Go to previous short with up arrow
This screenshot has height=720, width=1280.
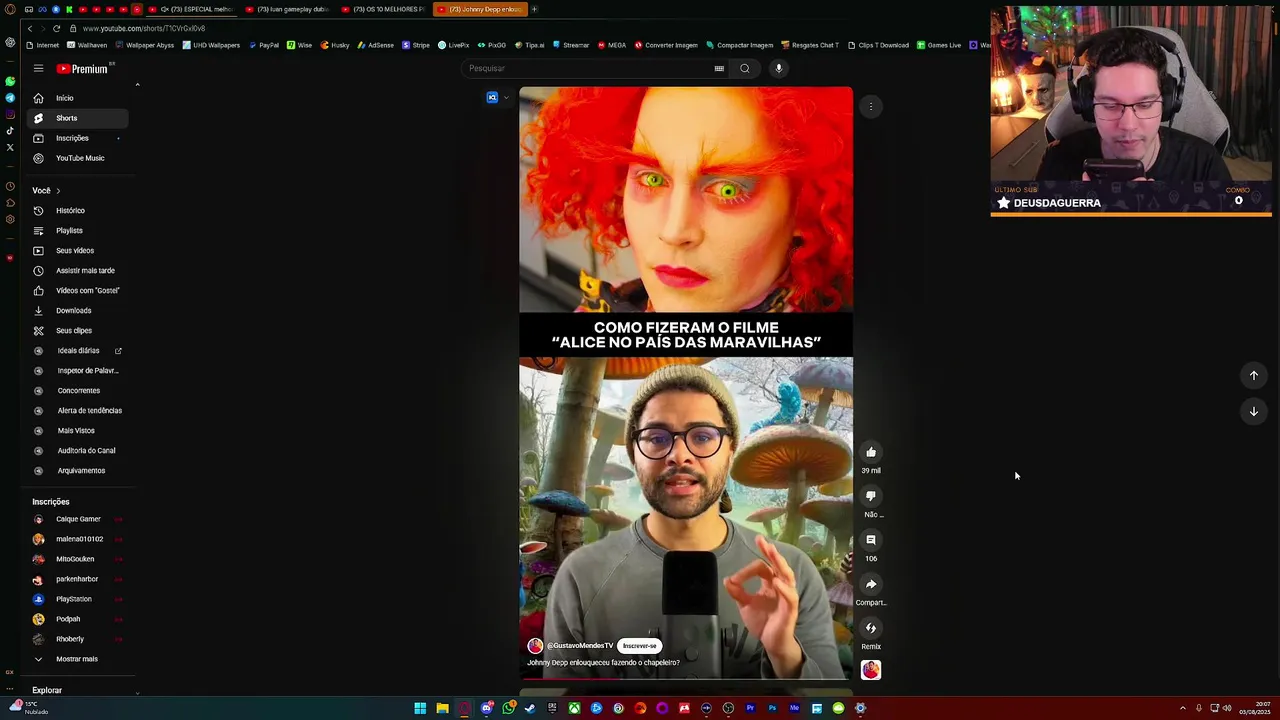[1253, 375]
